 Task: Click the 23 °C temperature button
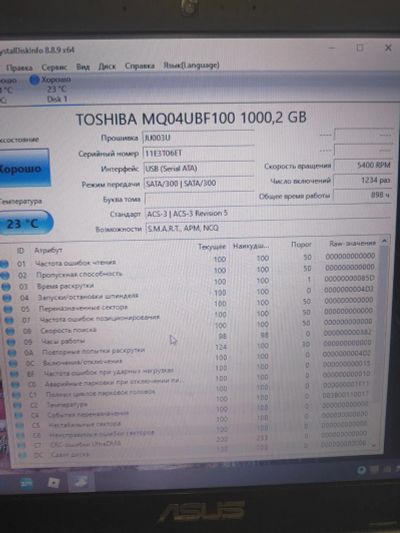26,224
